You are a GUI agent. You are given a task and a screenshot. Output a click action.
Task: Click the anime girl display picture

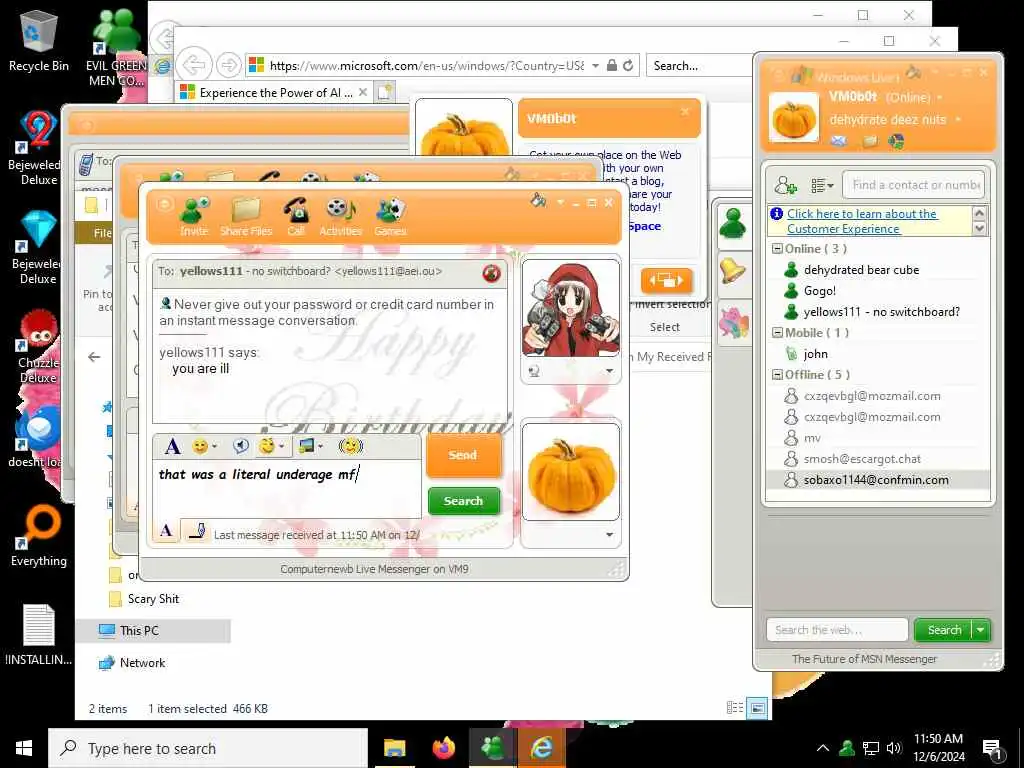[571, 308]
